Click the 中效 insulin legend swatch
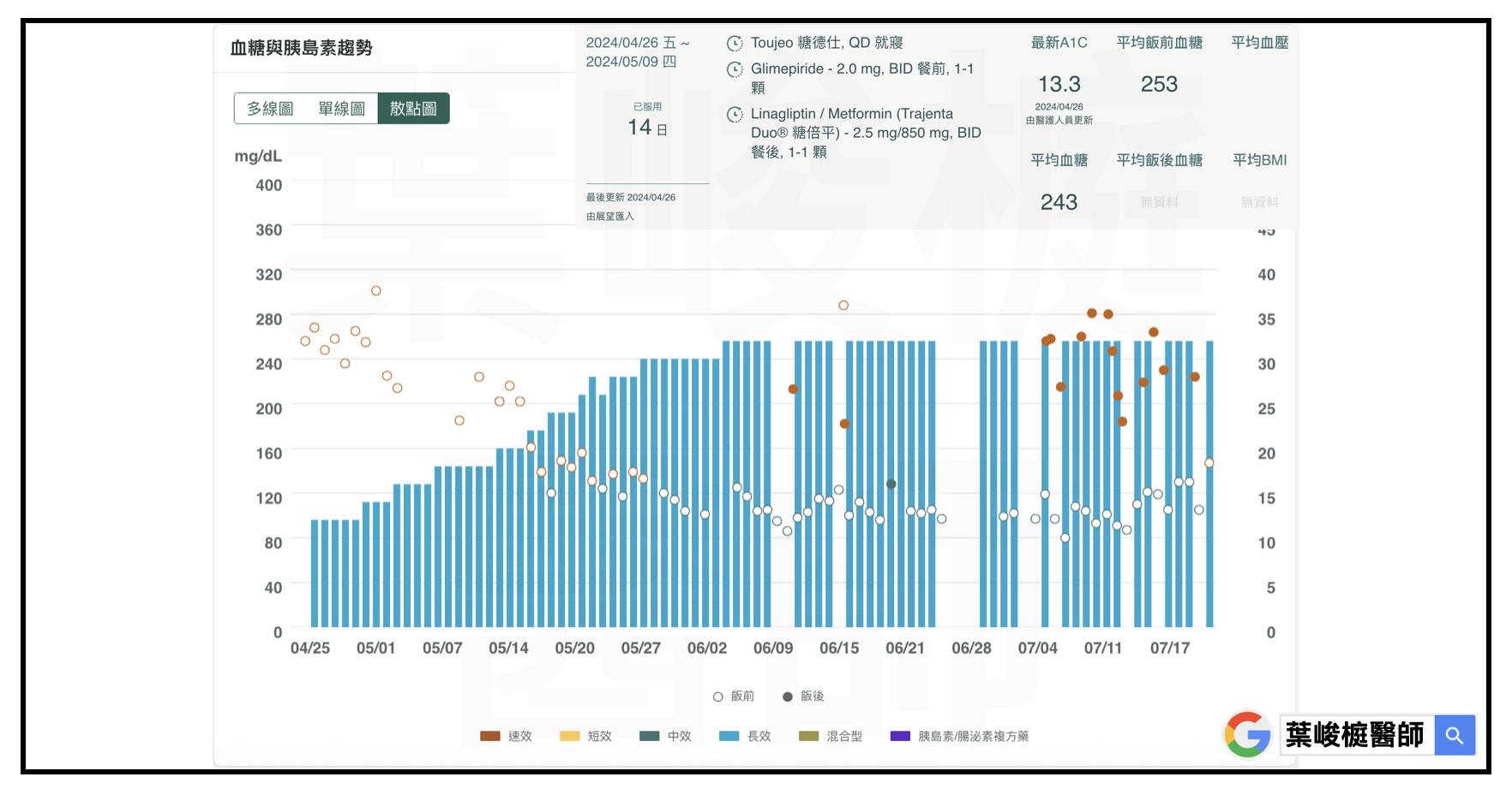The height and width of the screenshot is (795, 1512). click(x=650, y=736)
